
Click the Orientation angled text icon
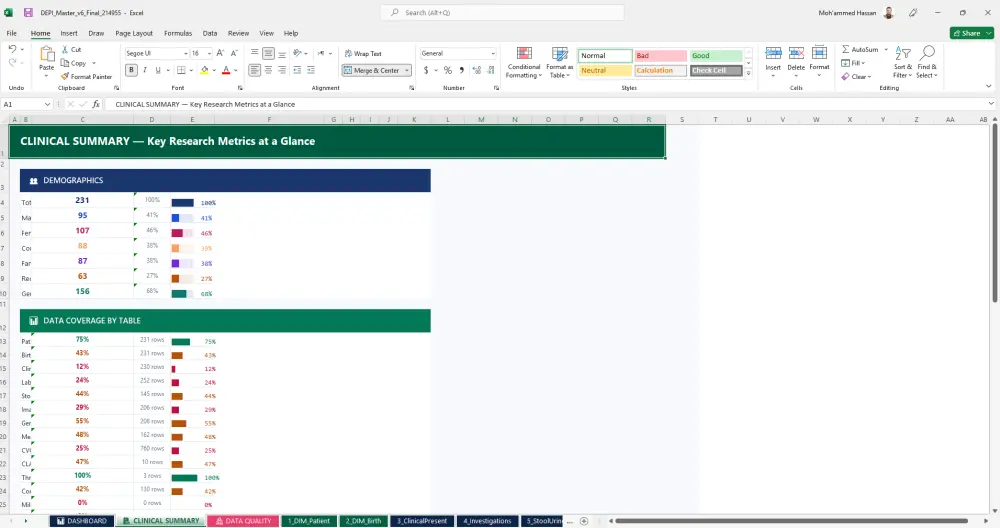(297, 54)
